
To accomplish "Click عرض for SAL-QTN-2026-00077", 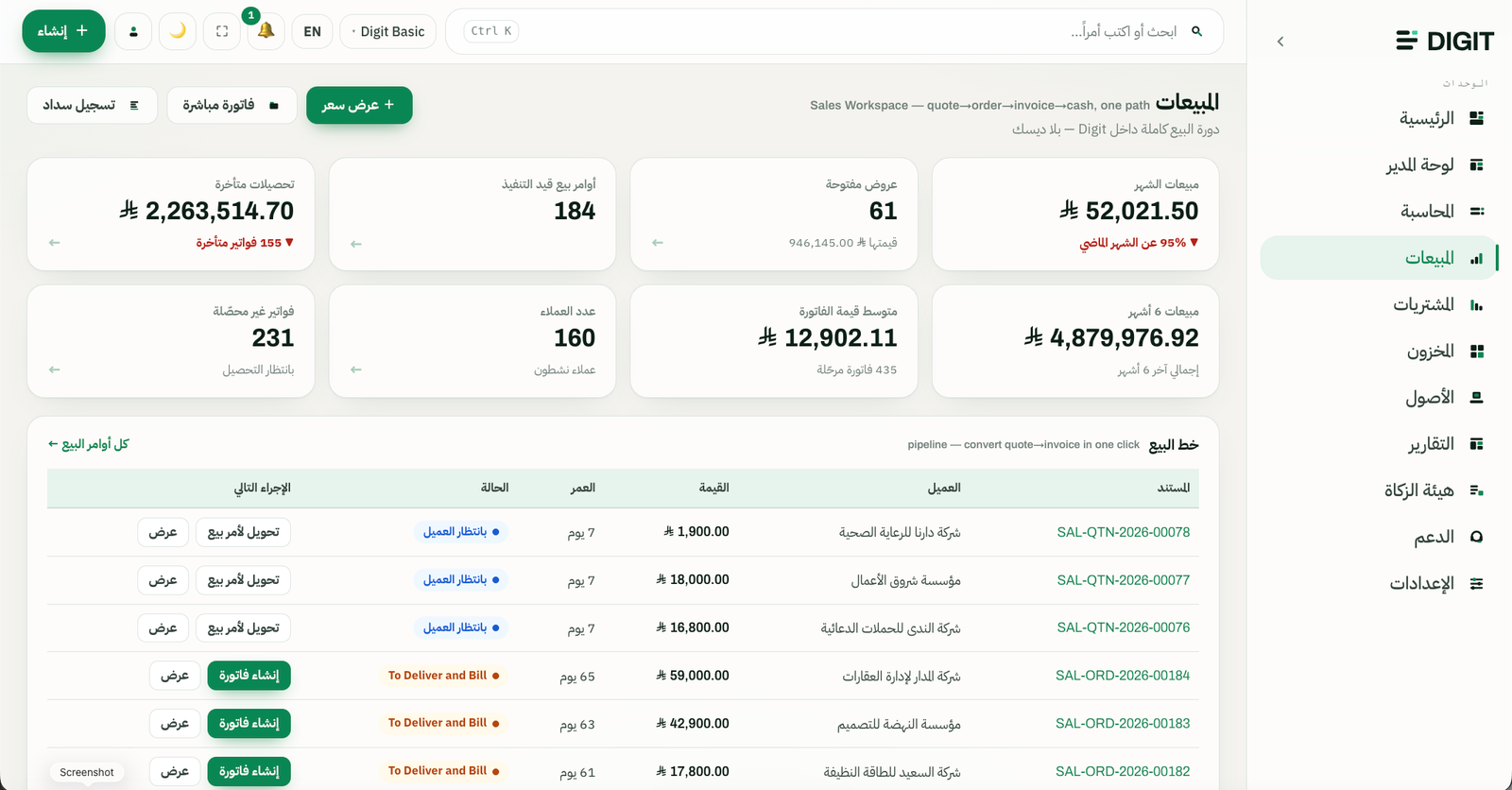I will point(163,580).
